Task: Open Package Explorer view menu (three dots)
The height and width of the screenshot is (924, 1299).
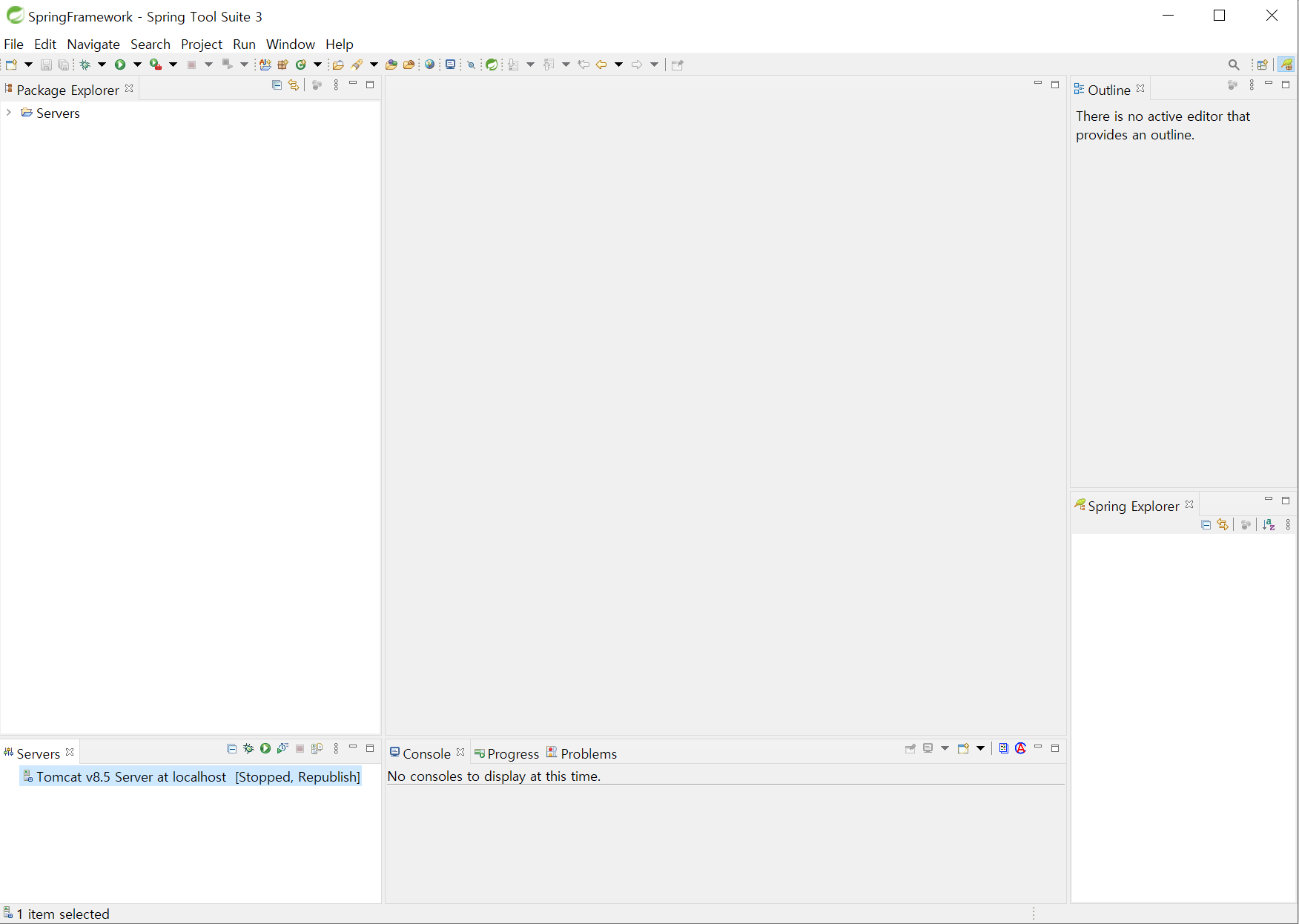Action: coord(336,85)
